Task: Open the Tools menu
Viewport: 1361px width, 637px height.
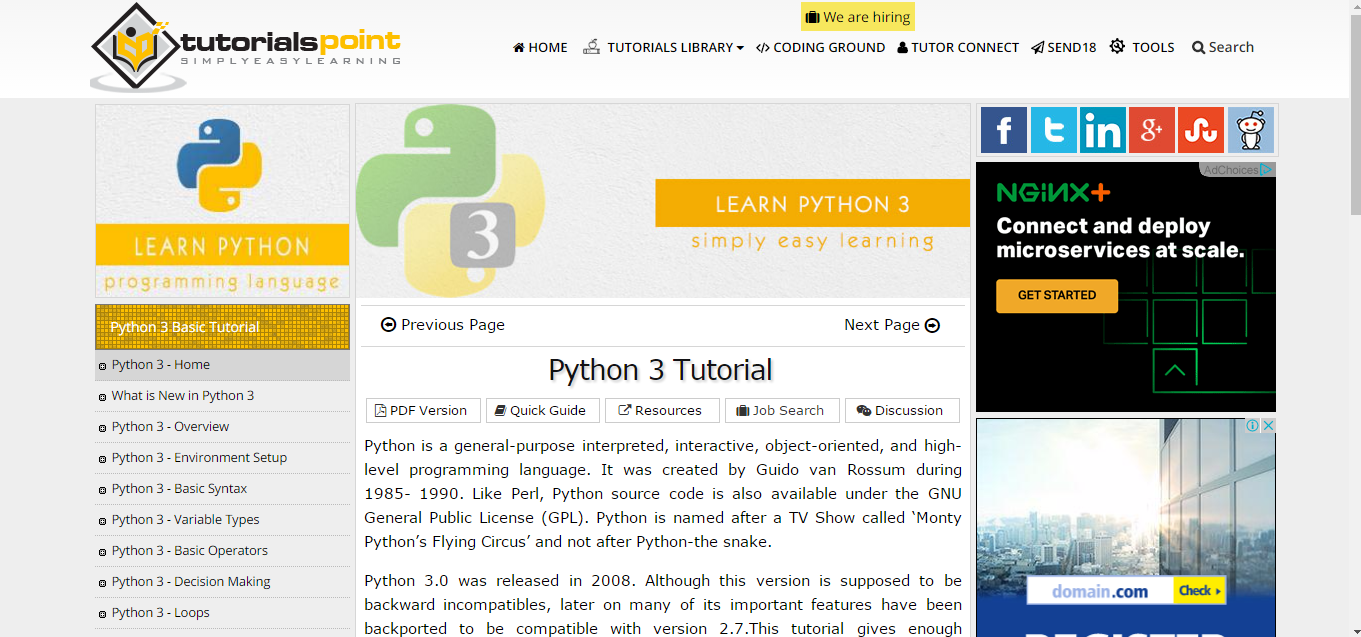Action: 1142,47
